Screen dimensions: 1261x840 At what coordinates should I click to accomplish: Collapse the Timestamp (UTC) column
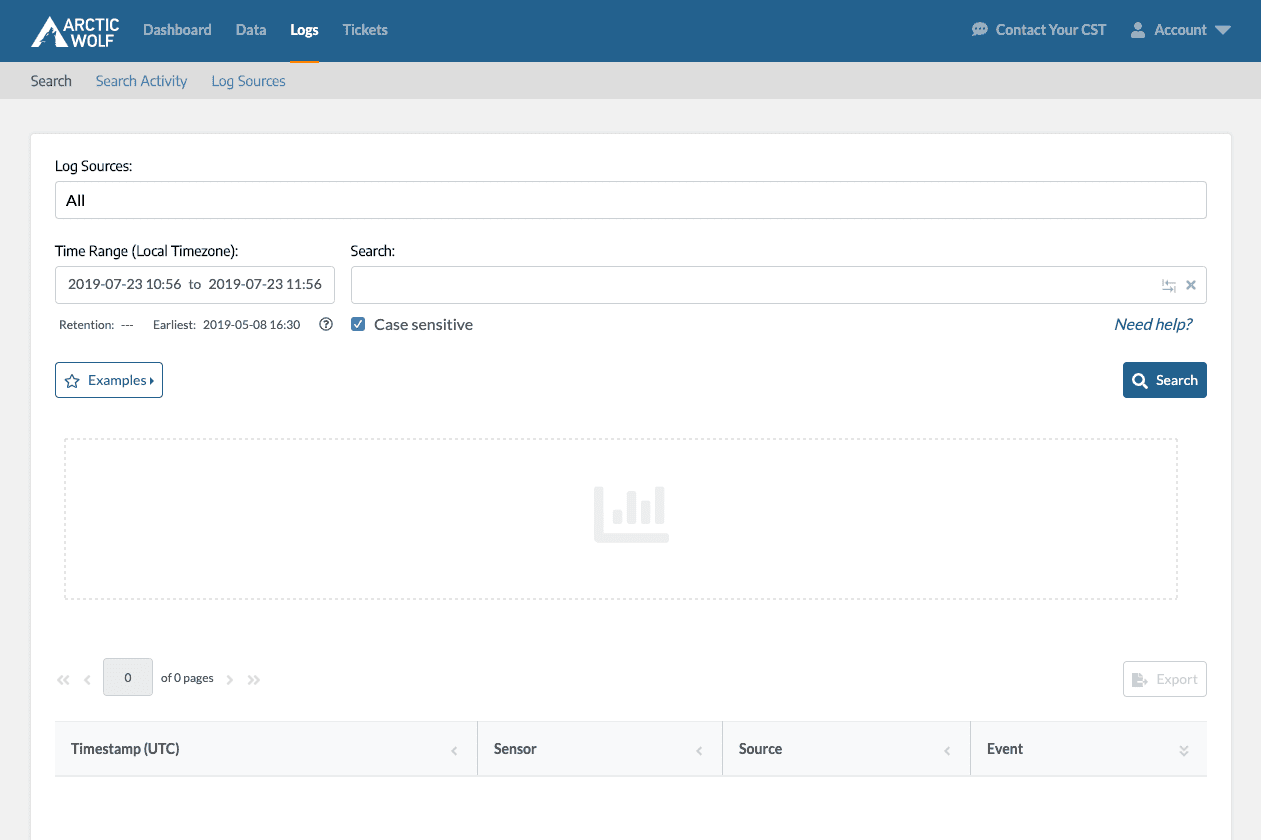(x=454, y=750)
